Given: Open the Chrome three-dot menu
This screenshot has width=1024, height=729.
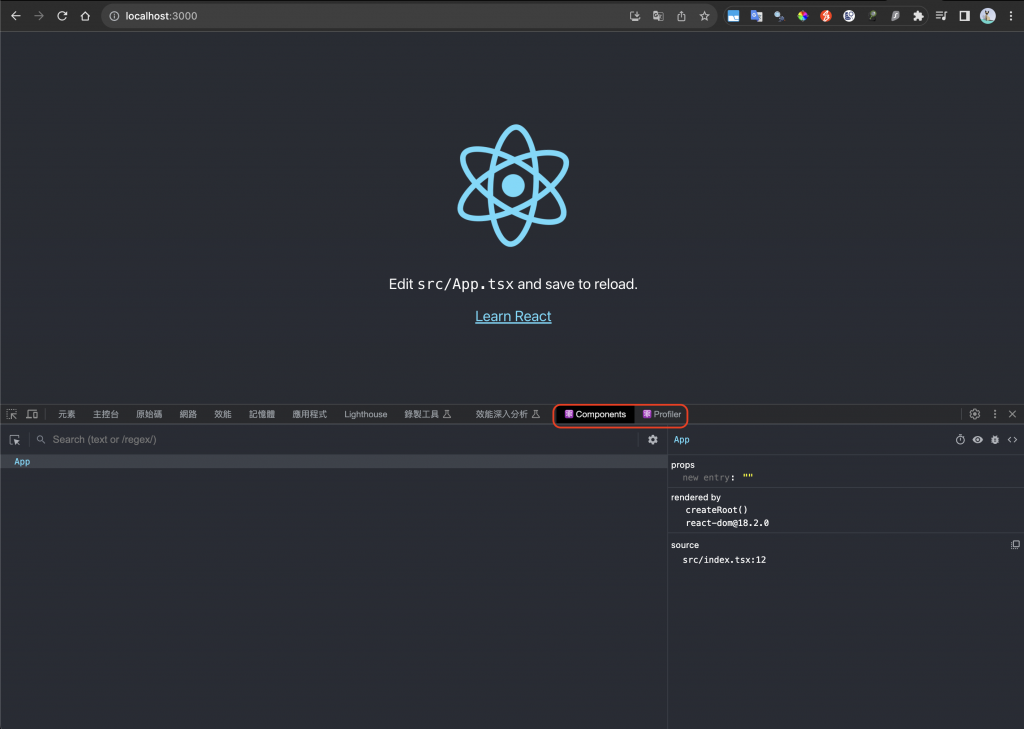Looking at the screenshot, I should pyautogui.click(x=1010, y=16).
